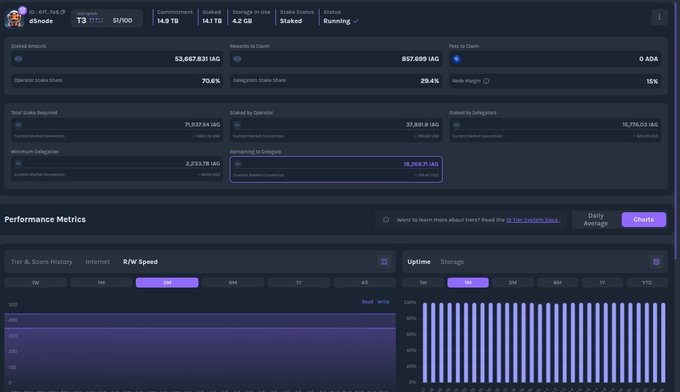Set R/W Speed range to 1W
The height and width of the screenshot is (392, 680).
pyautogui.click(x=36, y=283)
